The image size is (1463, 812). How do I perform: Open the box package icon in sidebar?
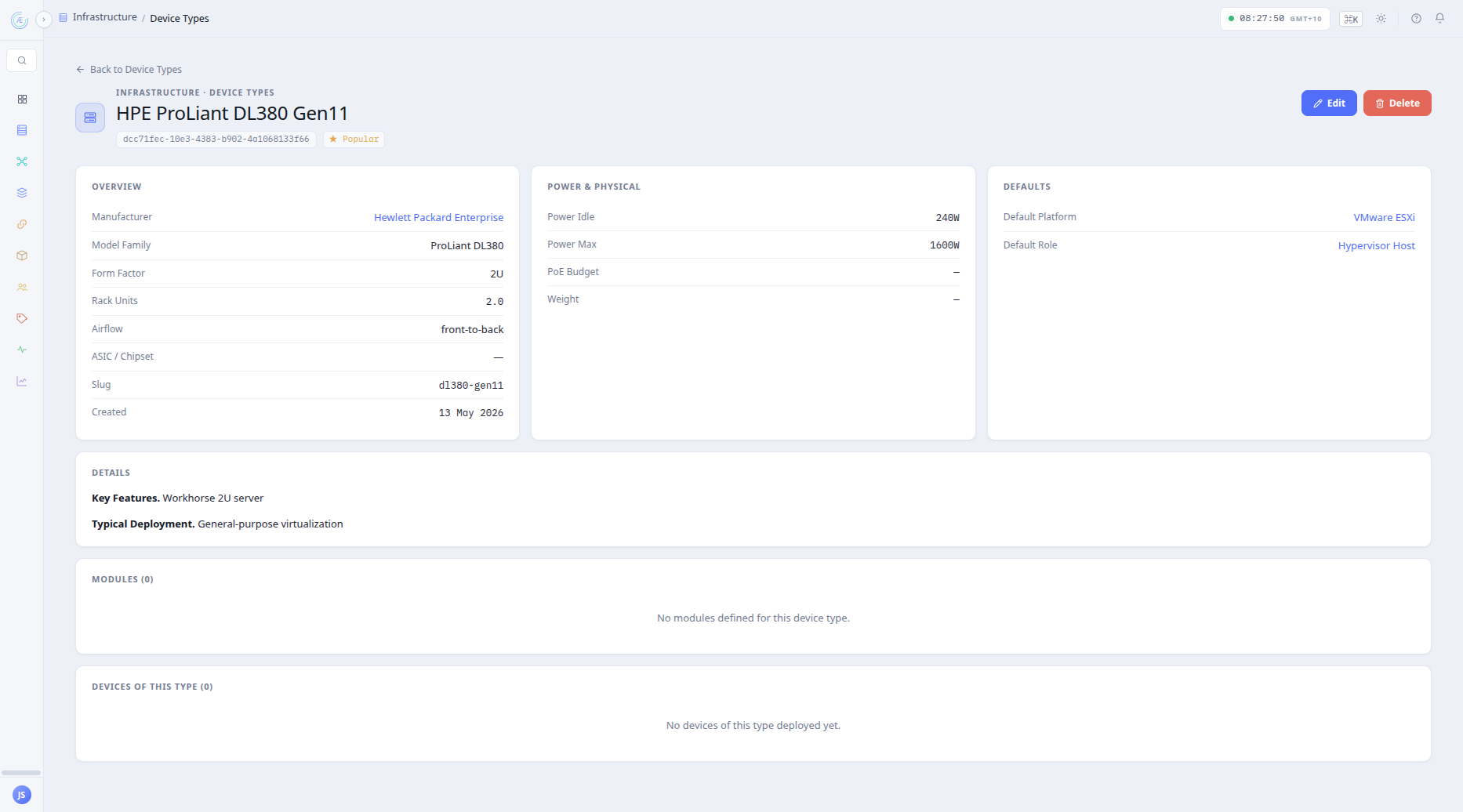pyautogui.click(x=22, y=256)
